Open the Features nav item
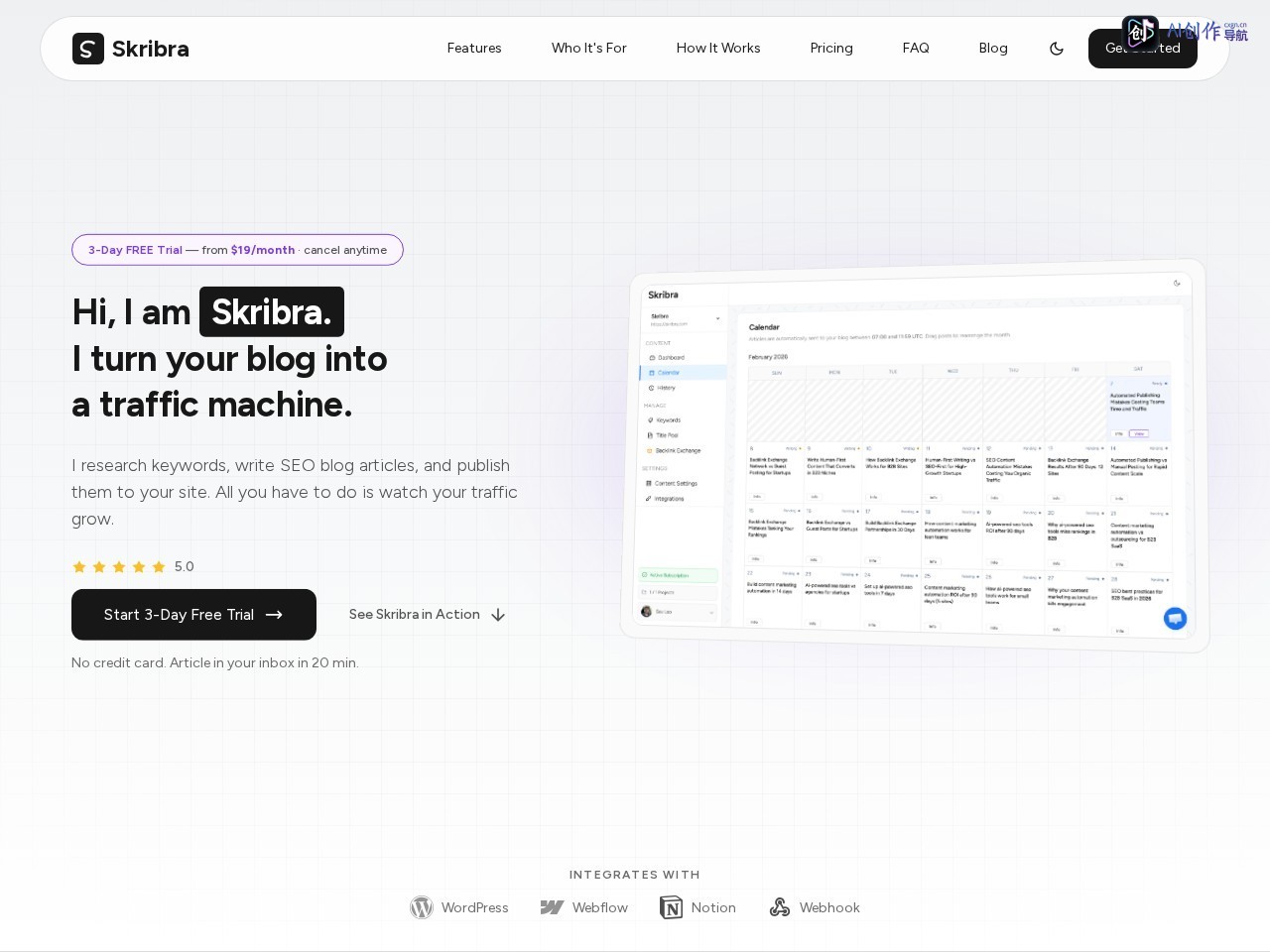The height and width of the screenshot is (952, 1270). pos(474,48)
